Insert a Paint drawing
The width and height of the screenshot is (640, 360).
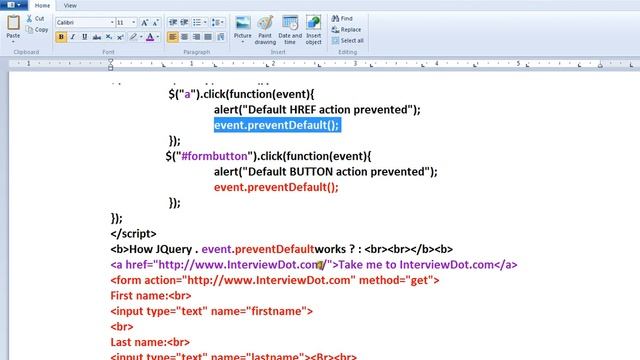pyautogui.click(x=265, y=30)
